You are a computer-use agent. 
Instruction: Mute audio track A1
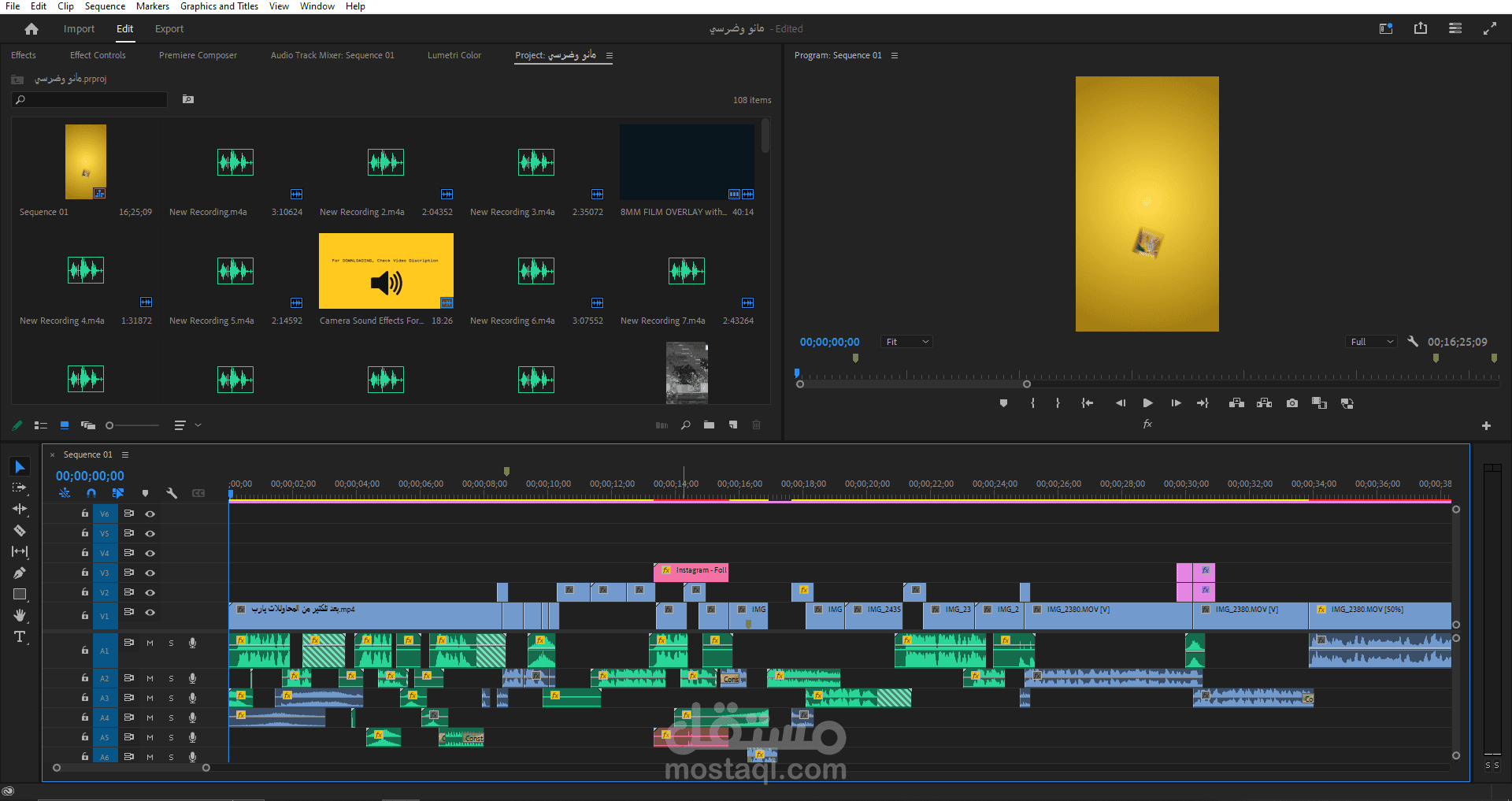(150, 643)
